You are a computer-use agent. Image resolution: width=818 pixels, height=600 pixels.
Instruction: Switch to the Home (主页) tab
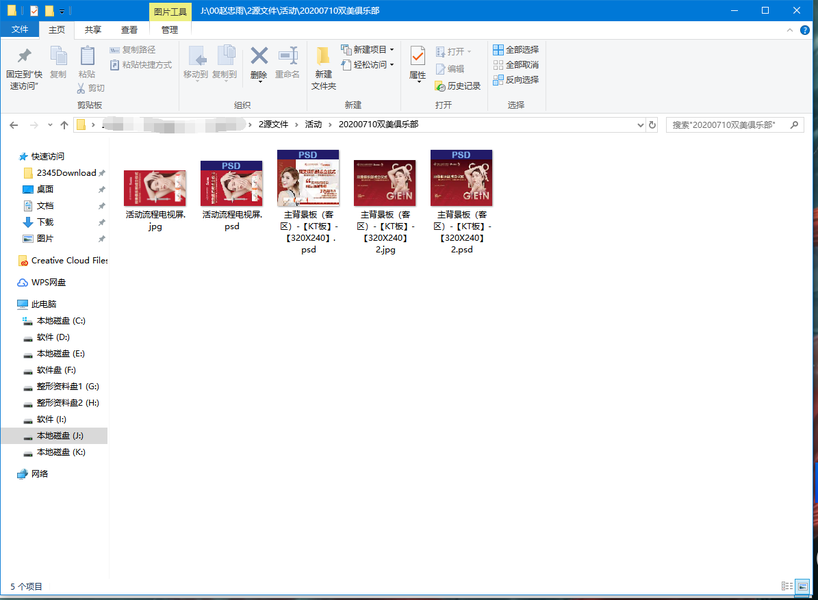(57, 30)
